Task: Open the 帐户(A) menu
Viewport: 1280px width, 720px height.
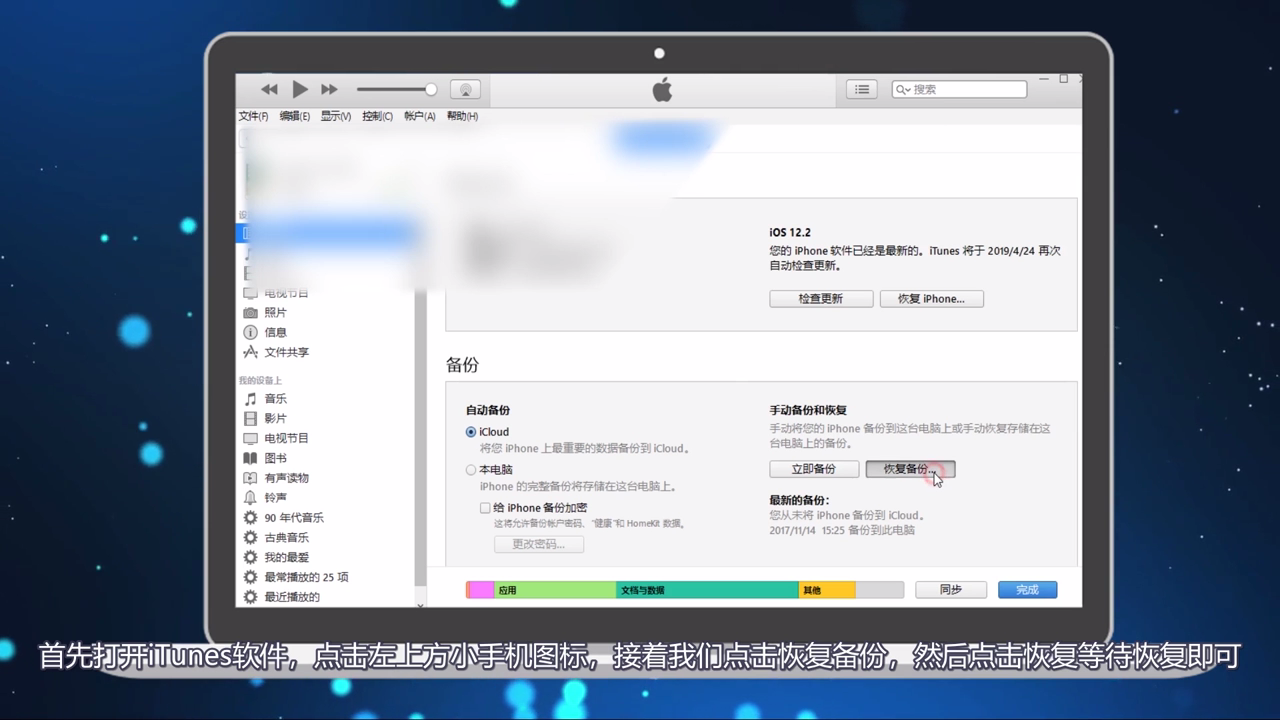Action: tap(419, 116)
